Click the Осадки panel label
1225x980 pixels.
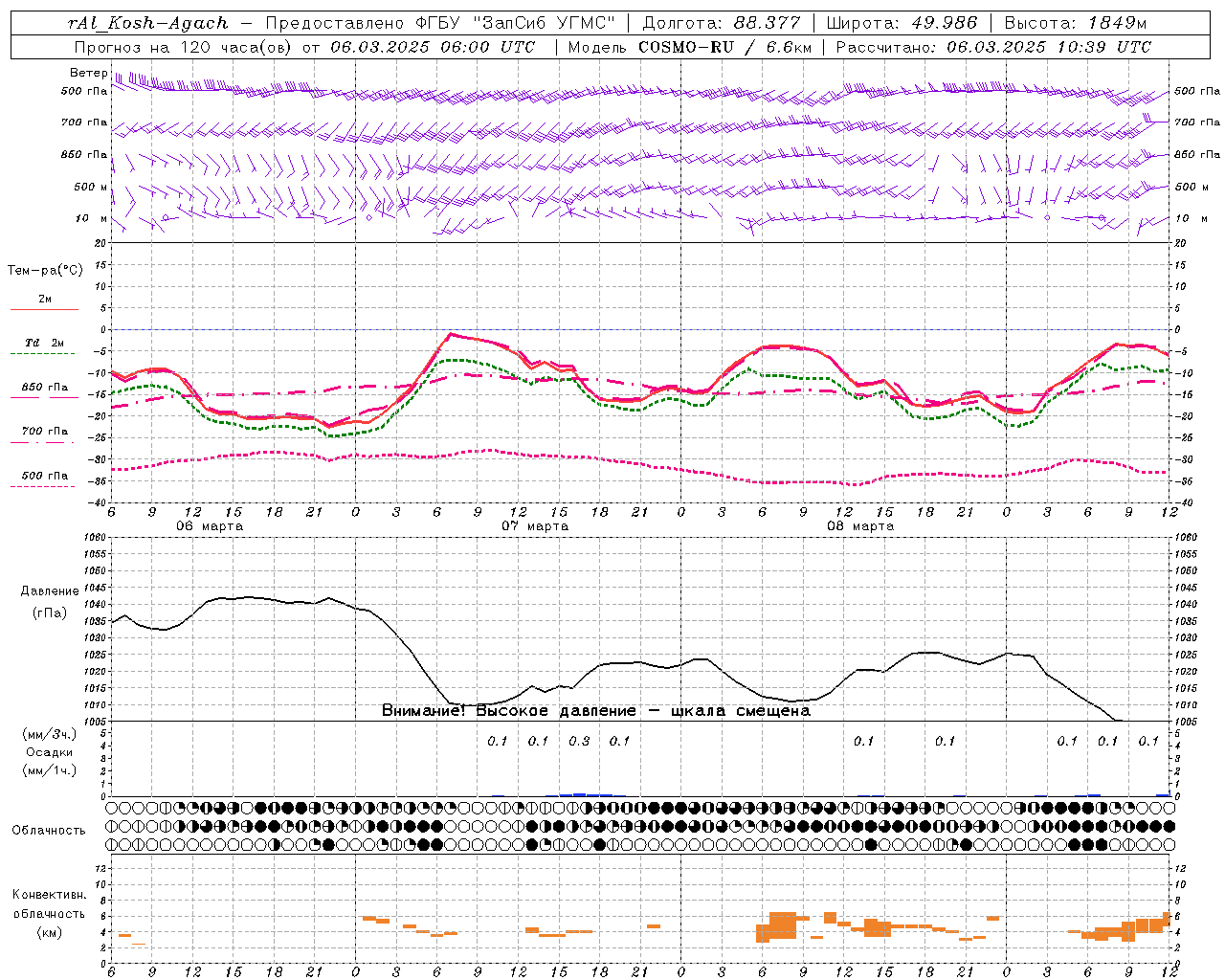click(x=50, y=752)
